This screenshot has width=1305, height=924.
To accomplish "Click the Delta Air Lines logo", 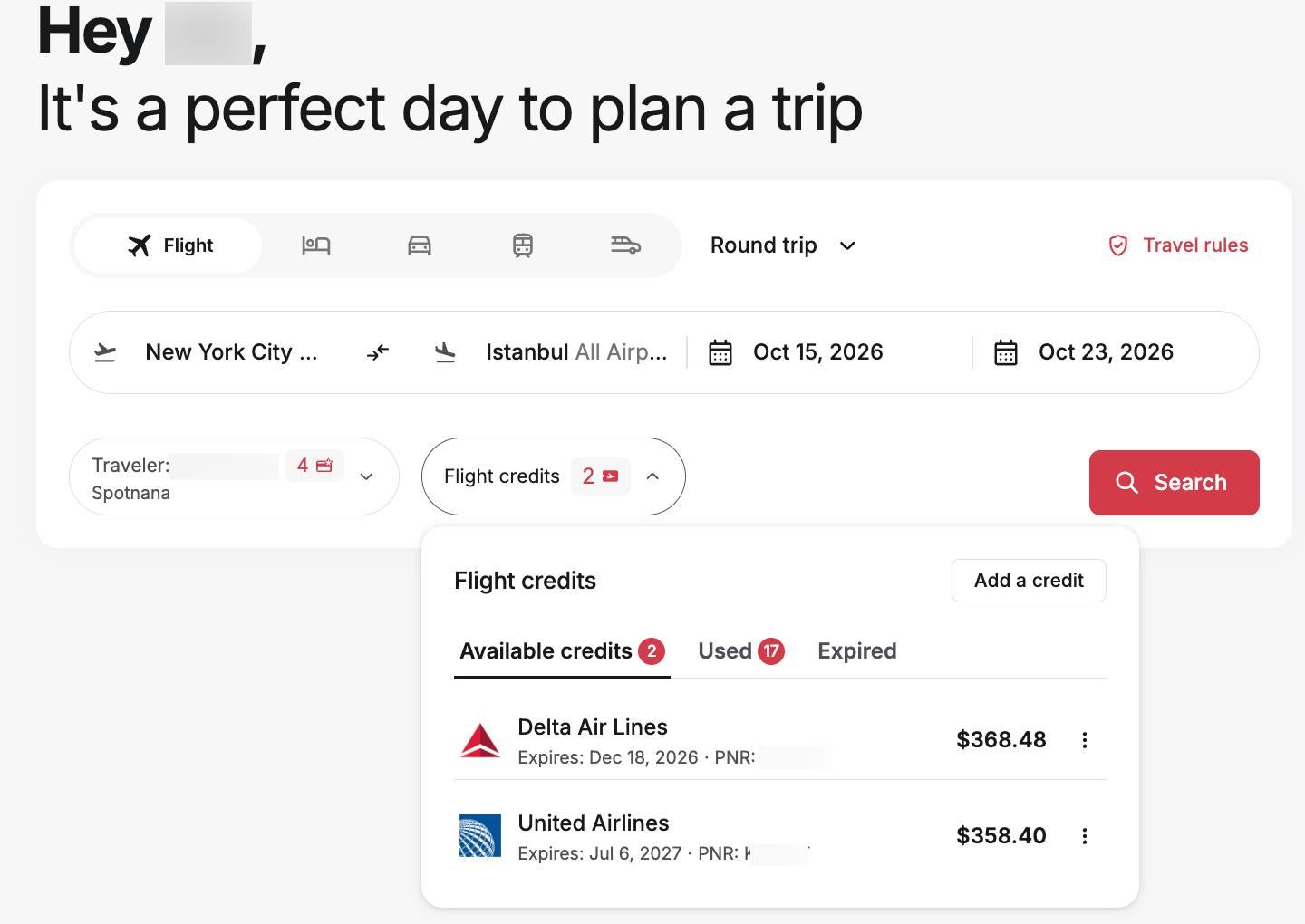I will click(x=480, y=740).
